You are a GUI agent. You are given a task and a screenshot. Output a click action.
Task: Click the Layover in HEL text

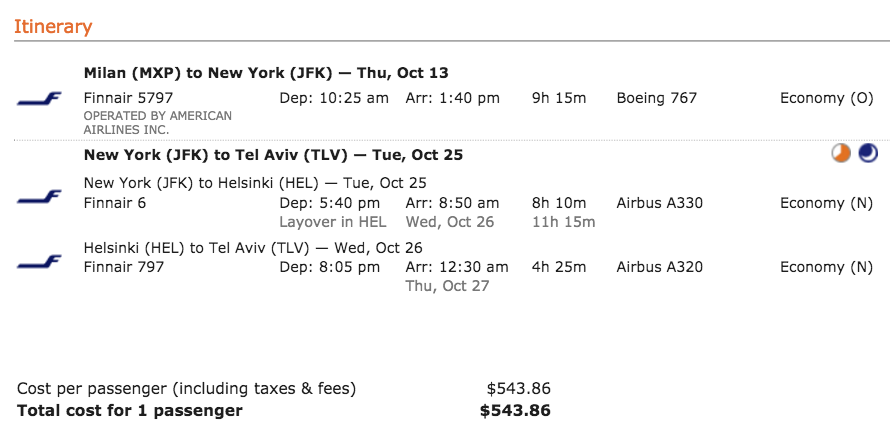point(333,222)
